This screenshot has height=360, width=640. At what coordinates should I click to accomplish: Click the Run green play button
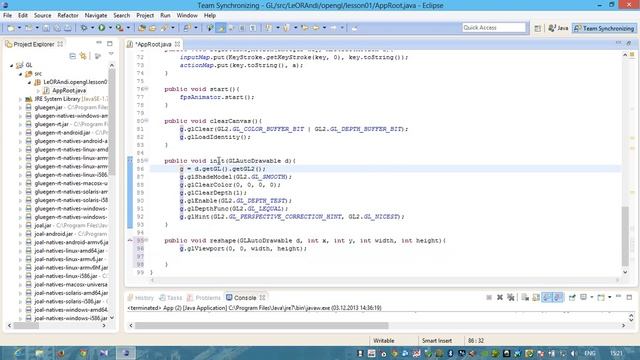[x=102, y=28]
